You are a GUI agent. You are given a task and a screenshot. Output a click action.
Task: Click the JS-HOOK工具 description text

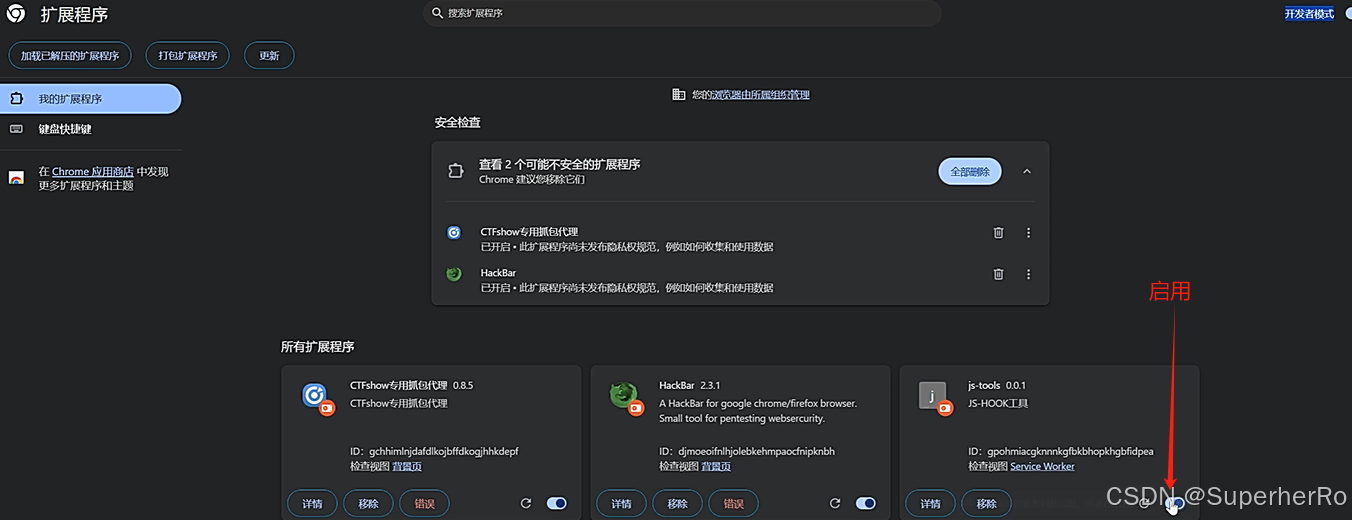tap(998, 404)
